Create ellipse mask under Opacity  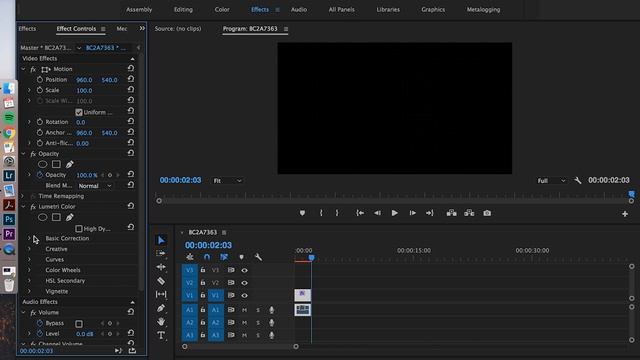[42, 164]
